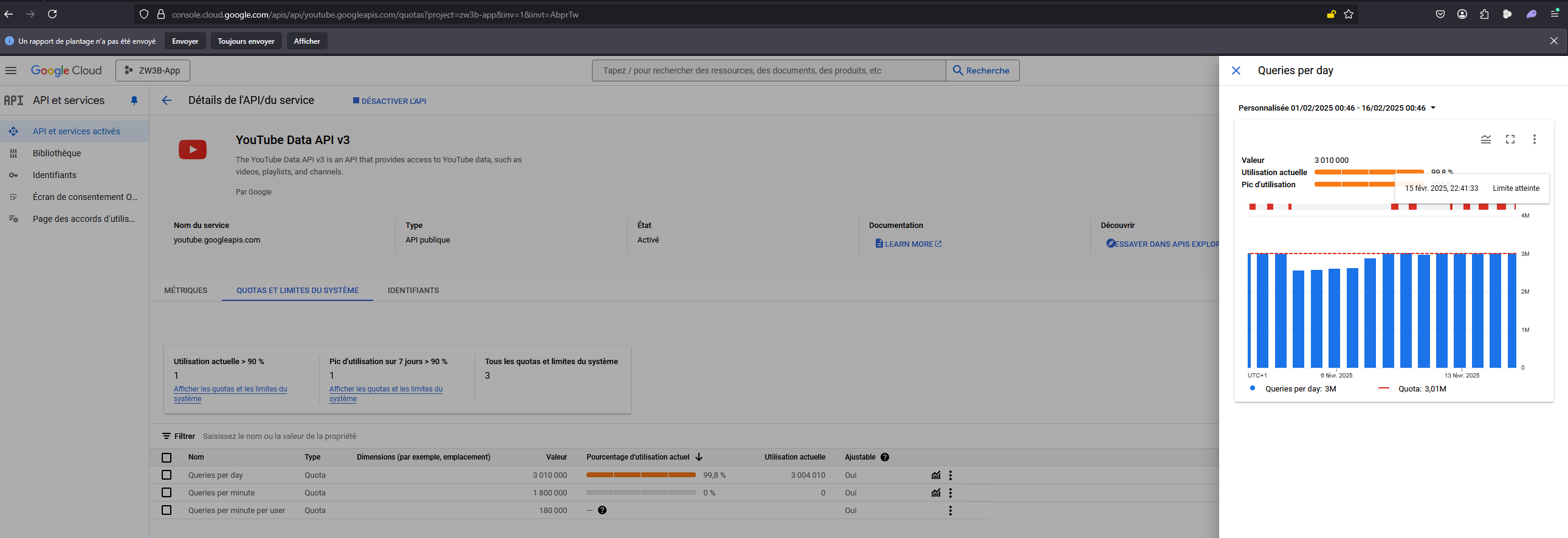Toggle the Quota legend series
The height and width of the screenshot is (538, 1568).
pos(1412,389)
